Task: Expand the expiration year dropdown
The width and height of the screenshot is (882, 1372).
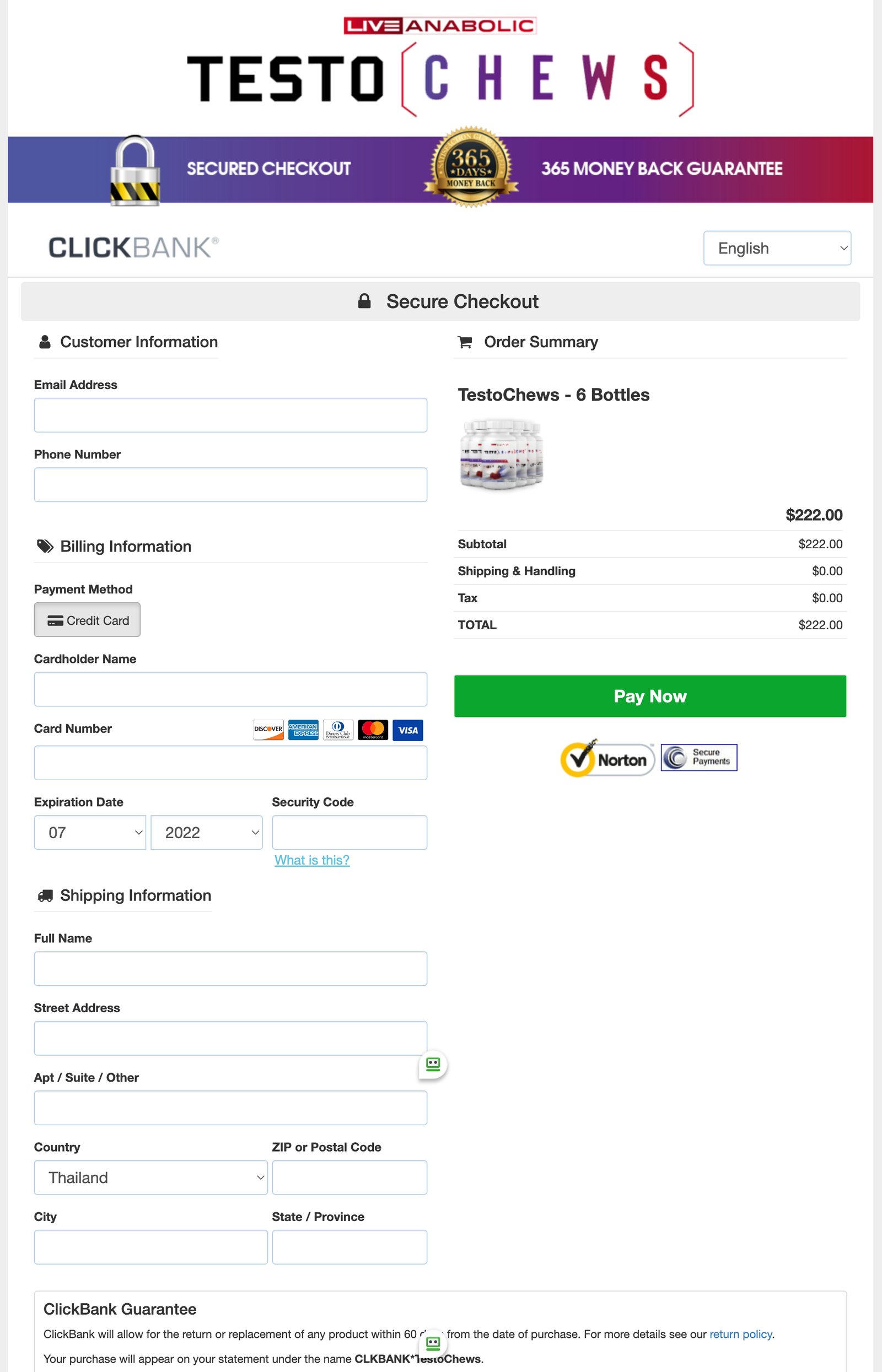Action: point(206,832)
